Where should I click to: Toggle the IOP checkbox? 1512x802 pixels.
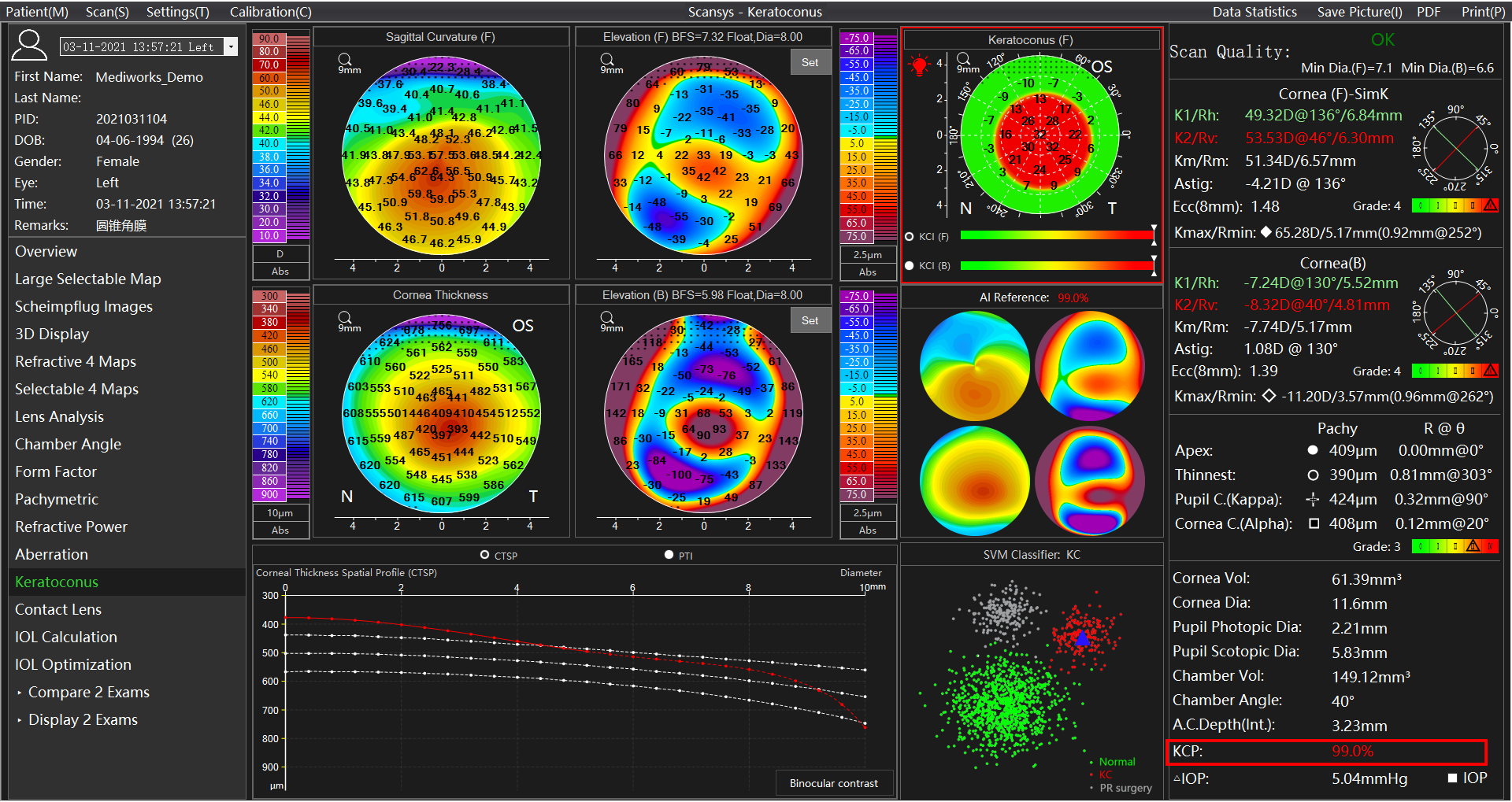[1452, 778]
